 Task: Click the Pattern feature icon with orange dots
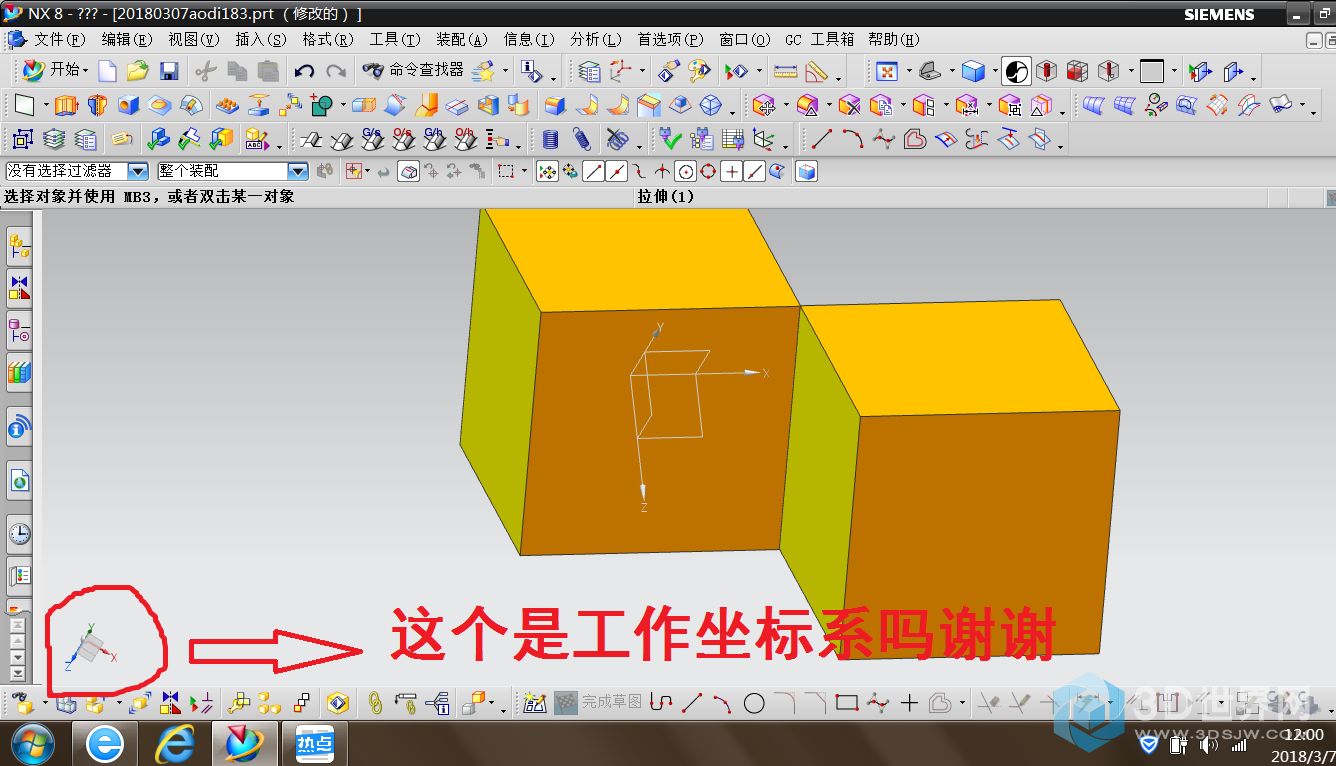point(227,105)
